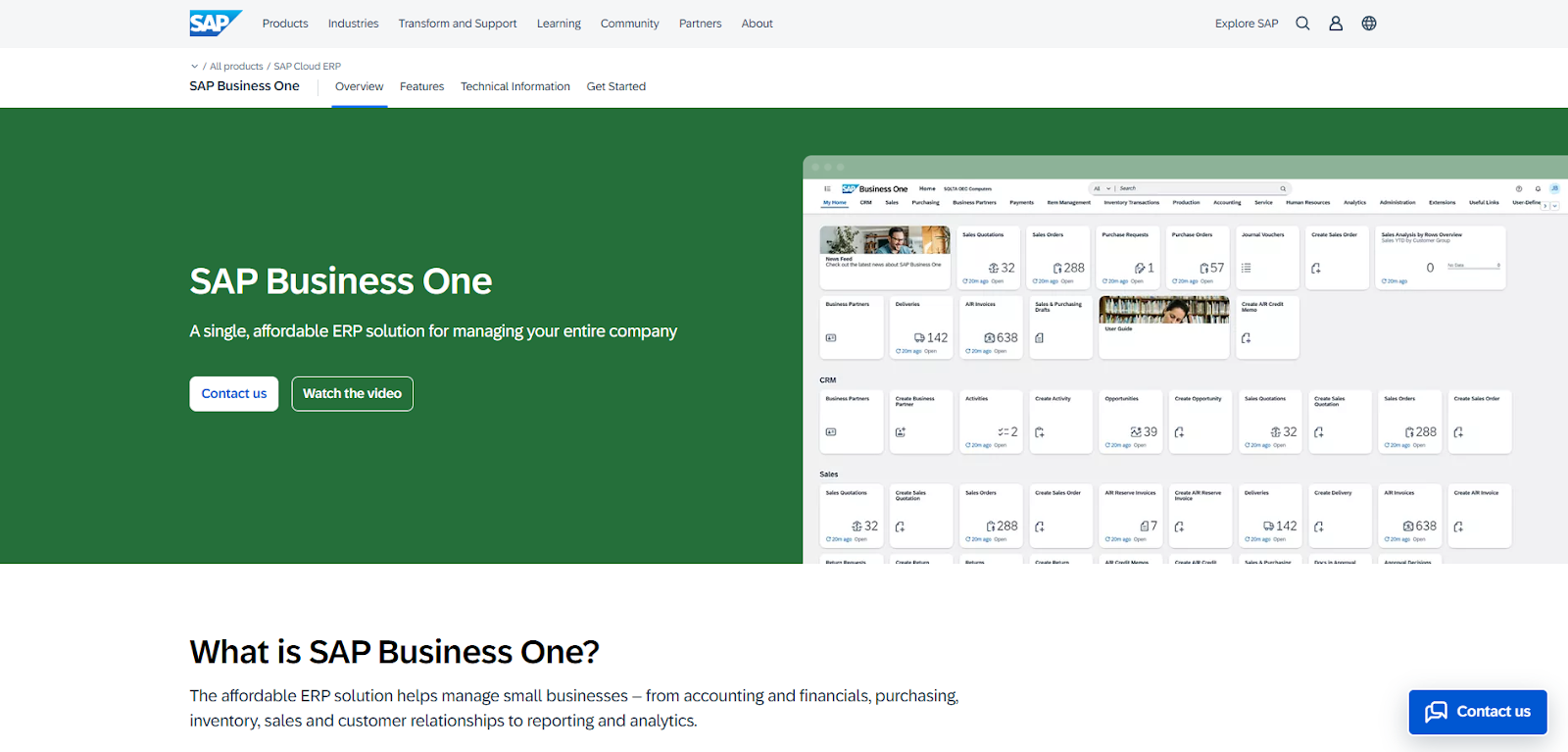Image resolution: width=1568 pixels, height=752 pixels.
Task: Click the SAP Business One page title link
Action: tap(244, 86)
